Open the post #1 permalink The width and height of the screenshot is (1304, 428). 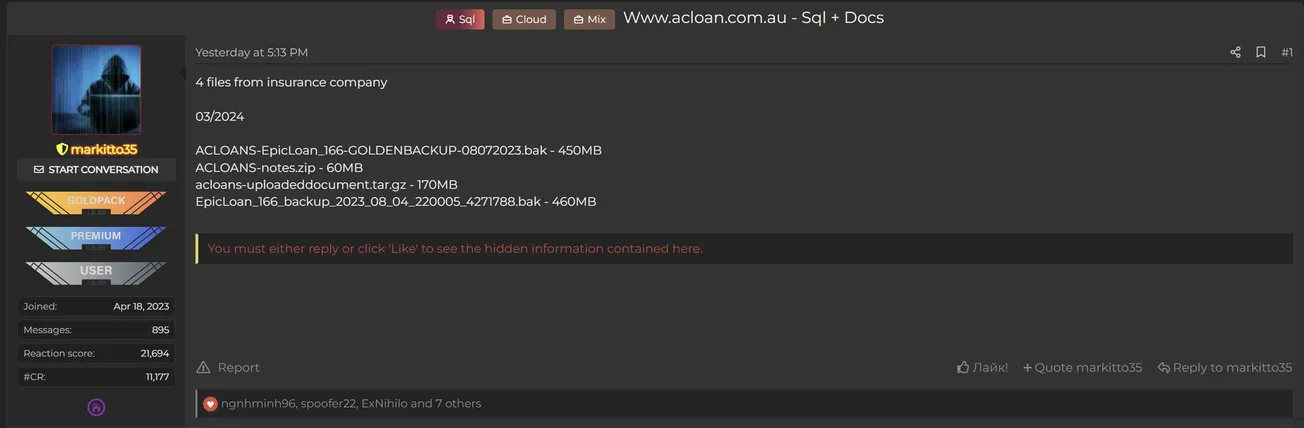click(1287, 52)
